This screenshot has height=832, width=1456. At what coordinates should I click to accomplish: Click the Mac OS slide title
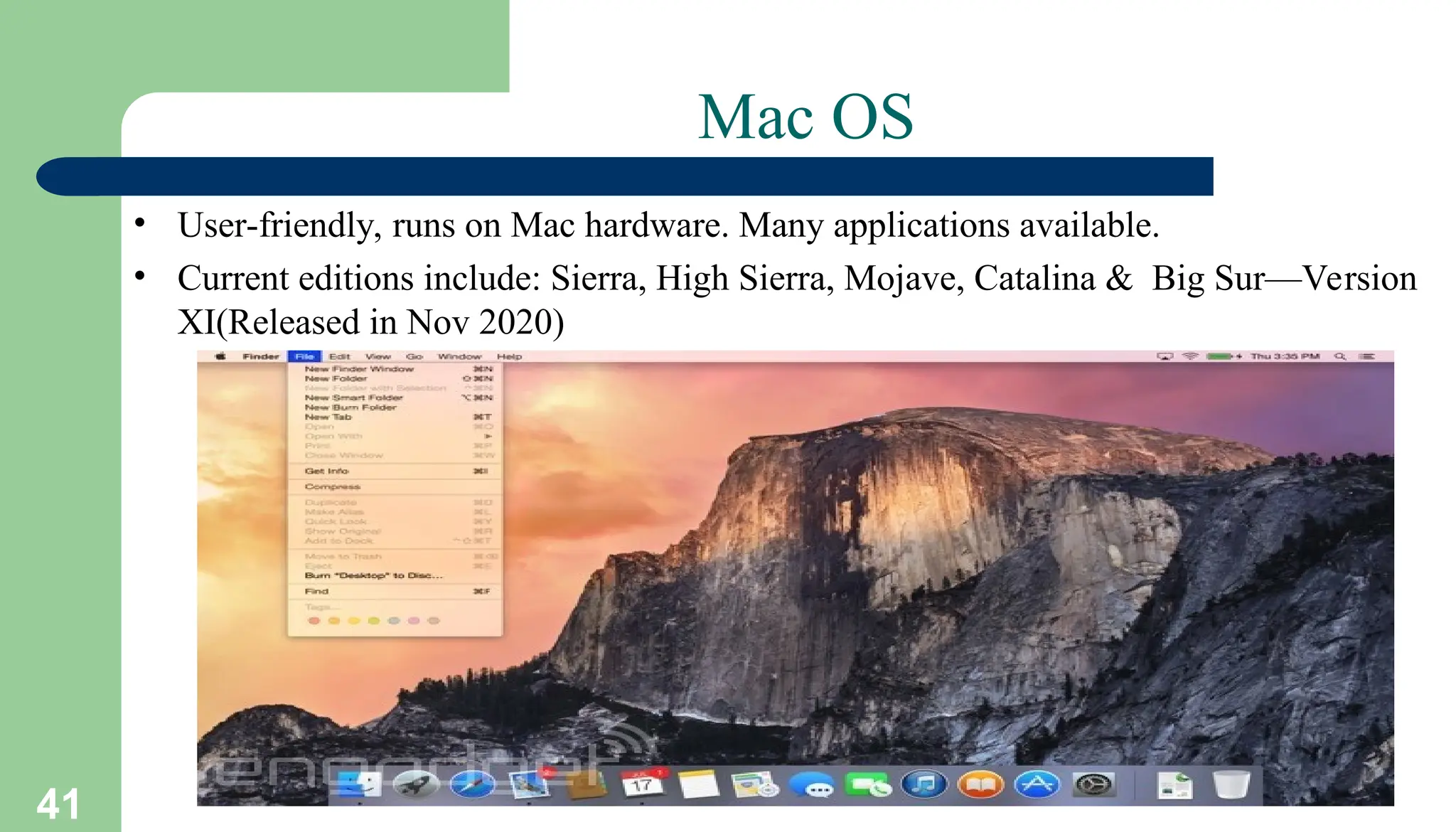click(805, 117)
